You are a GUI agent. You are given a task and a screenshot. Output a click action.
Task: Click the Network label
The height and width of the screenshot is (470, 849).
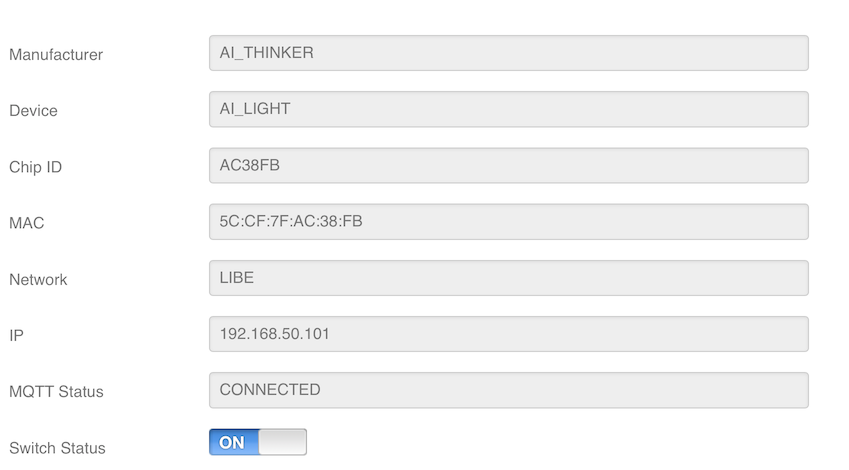38,279
